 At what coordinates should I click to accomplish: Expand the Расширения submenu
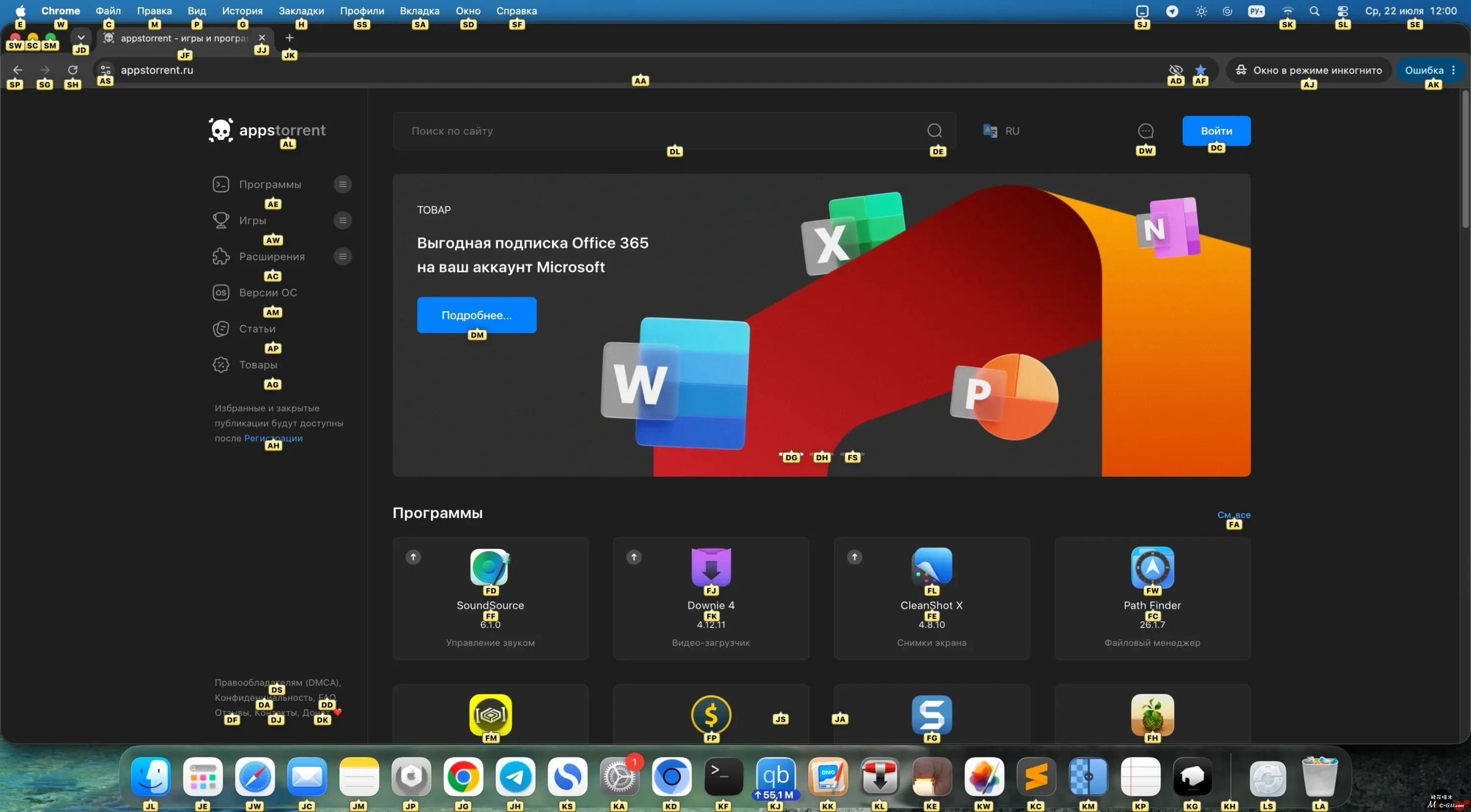[343, 256]
